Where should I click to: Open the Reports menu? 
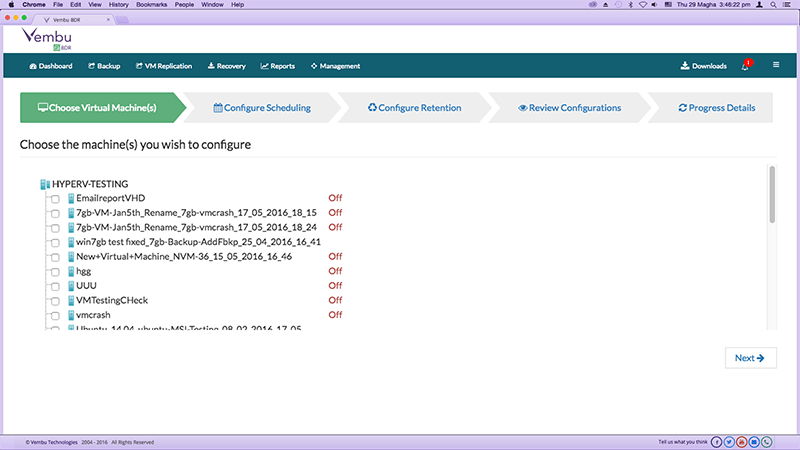(x=278, y=66)
